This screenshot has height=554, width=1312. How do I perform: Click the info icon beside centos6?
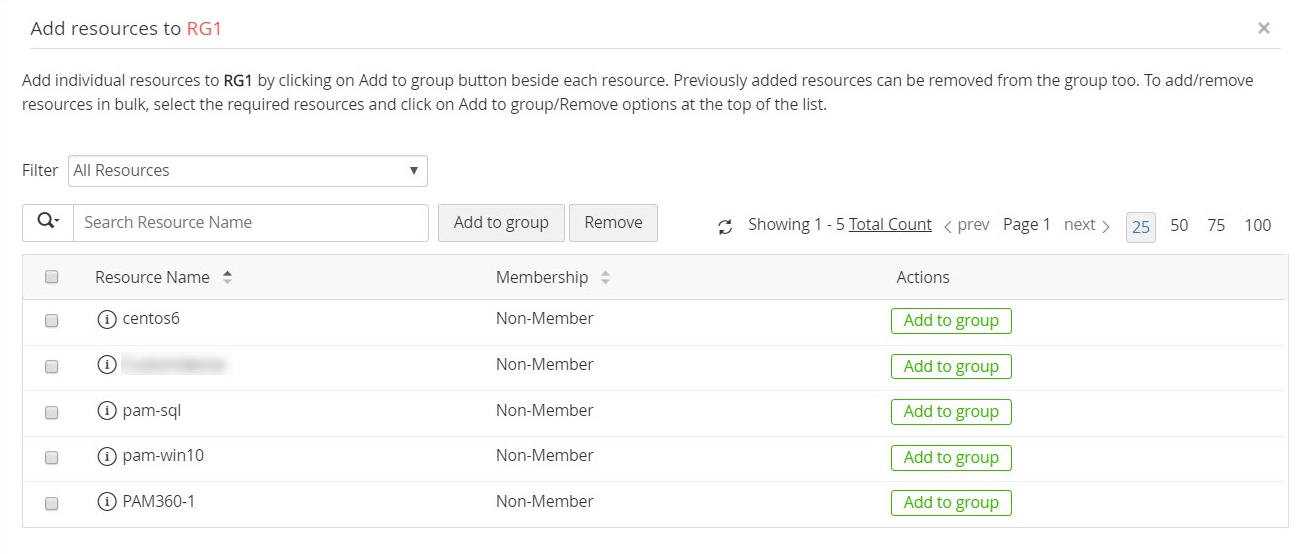tap(107, 320)
